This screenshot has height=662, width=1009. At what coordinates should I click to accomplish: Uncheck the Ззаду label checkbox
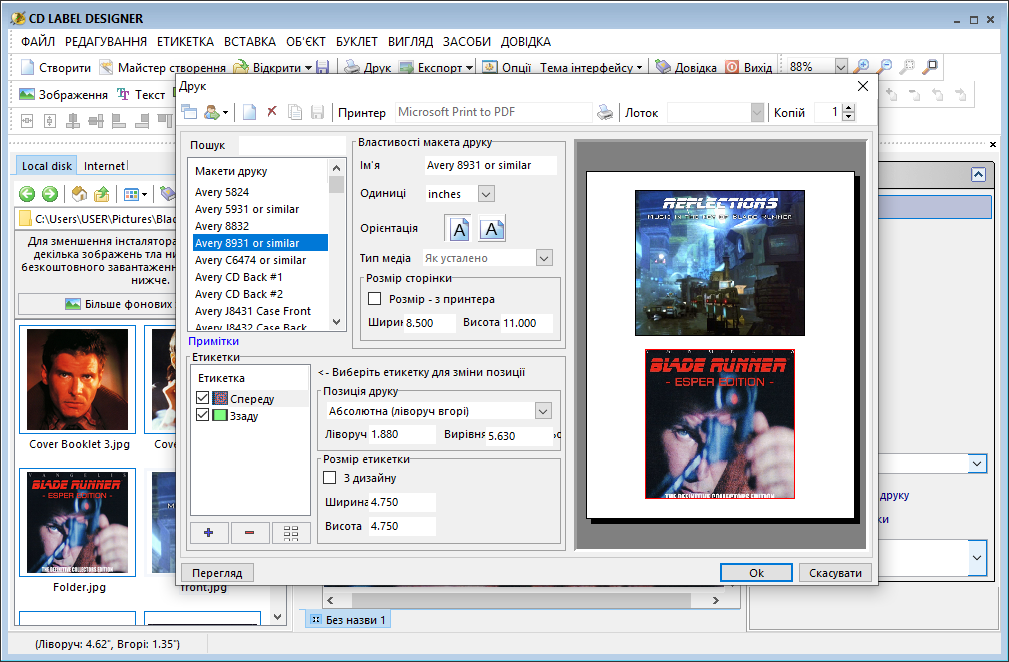click(203, 415)
